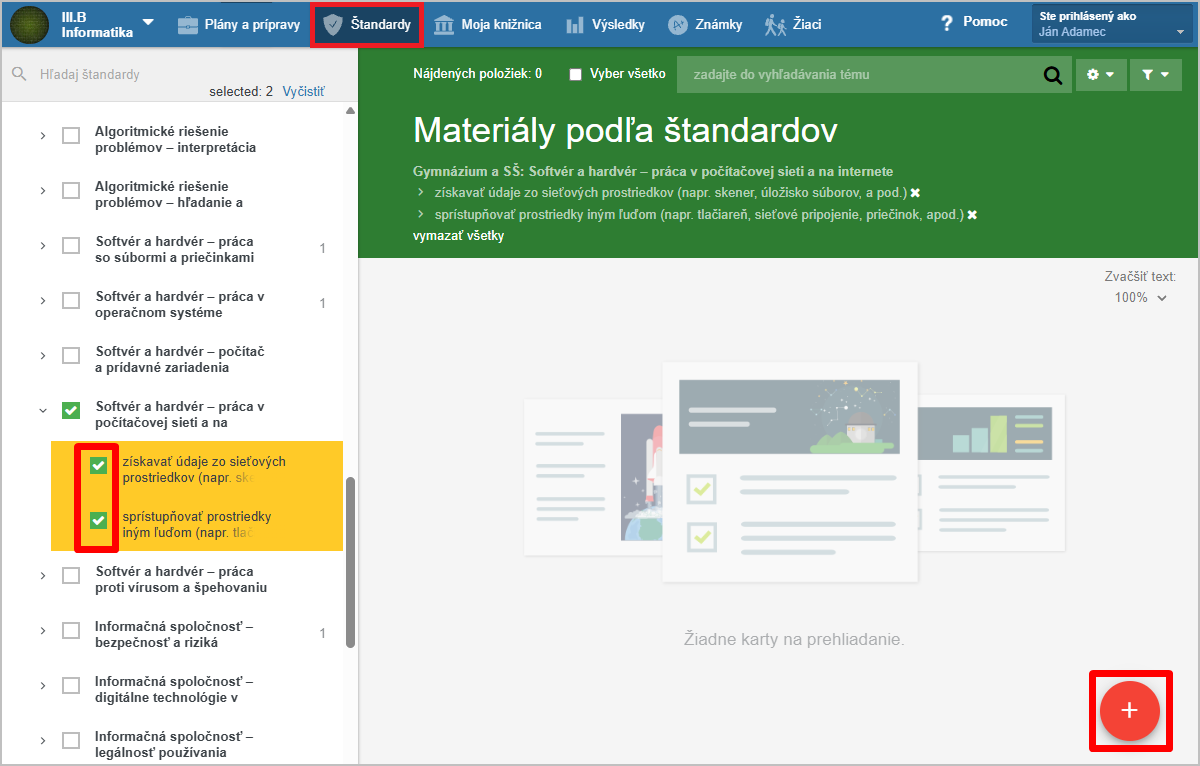Remove the 'sprístupňovať prostriedky' filter with its X

tap(972, 215)
